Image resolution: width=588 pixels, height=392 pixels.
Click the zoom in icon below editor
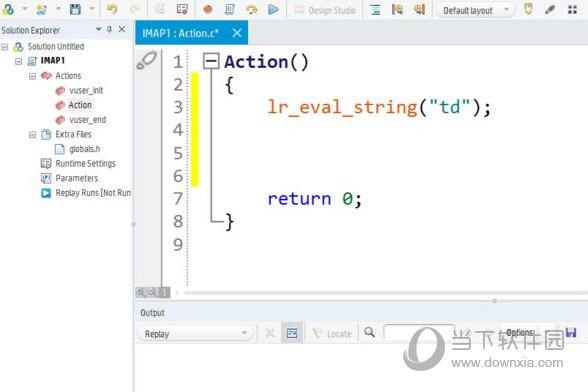(140, 292)
